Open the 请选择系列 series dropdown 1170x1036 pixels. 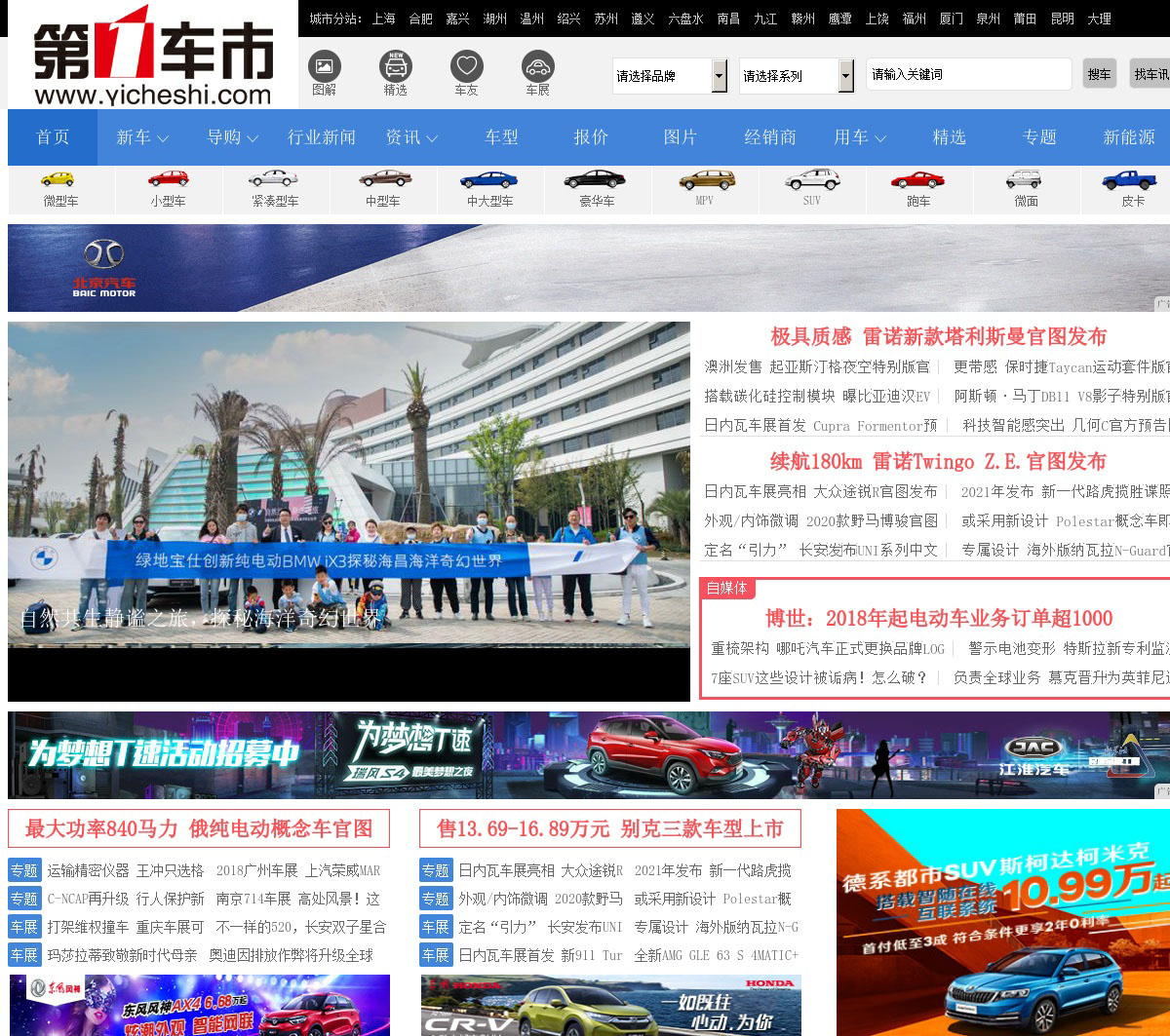click(x=797, y=75)
